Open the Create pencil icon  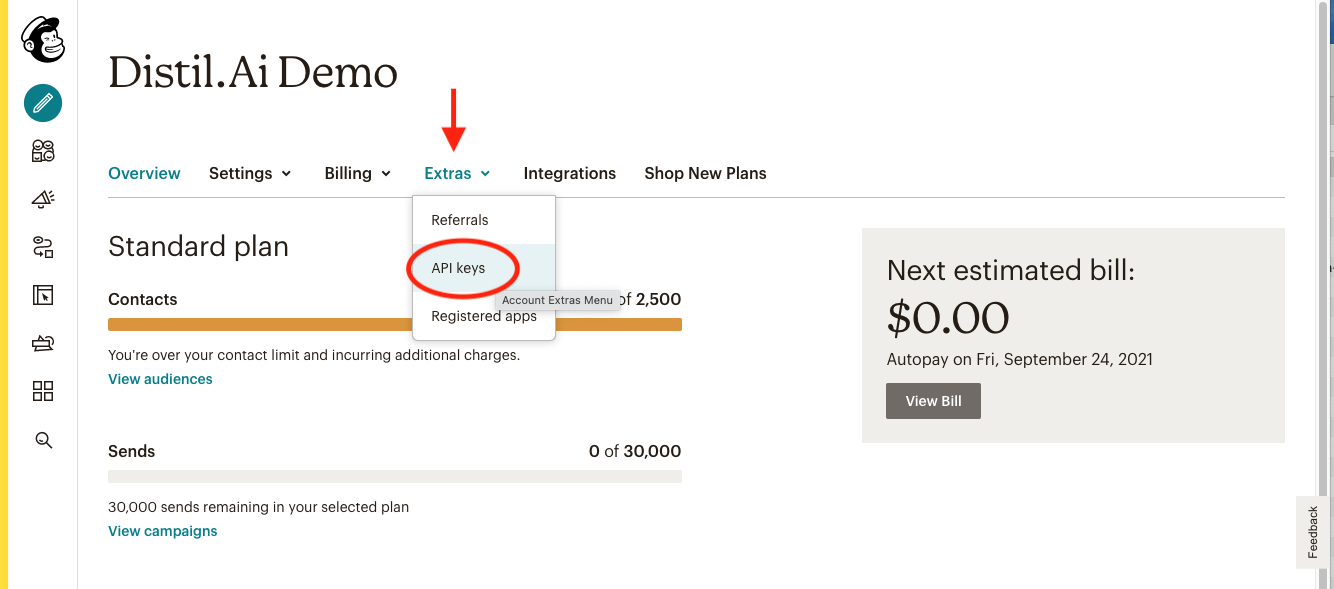(43, 102)
